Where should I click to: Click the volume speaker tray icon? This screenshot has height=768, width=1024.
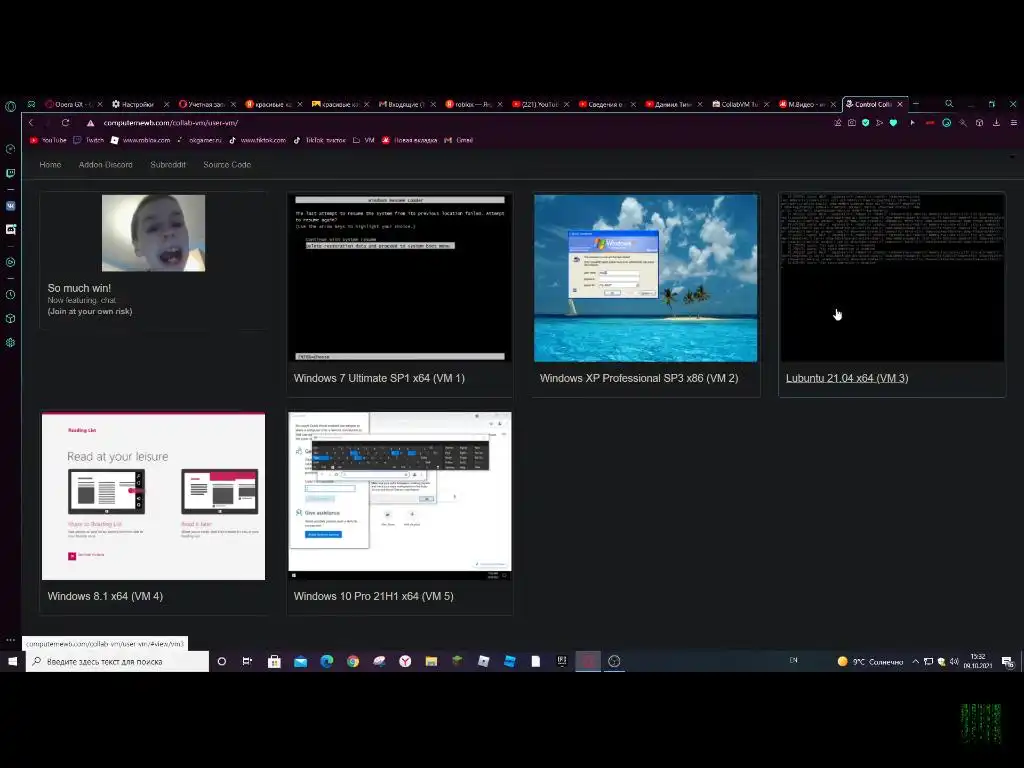(x=954, y=662)
